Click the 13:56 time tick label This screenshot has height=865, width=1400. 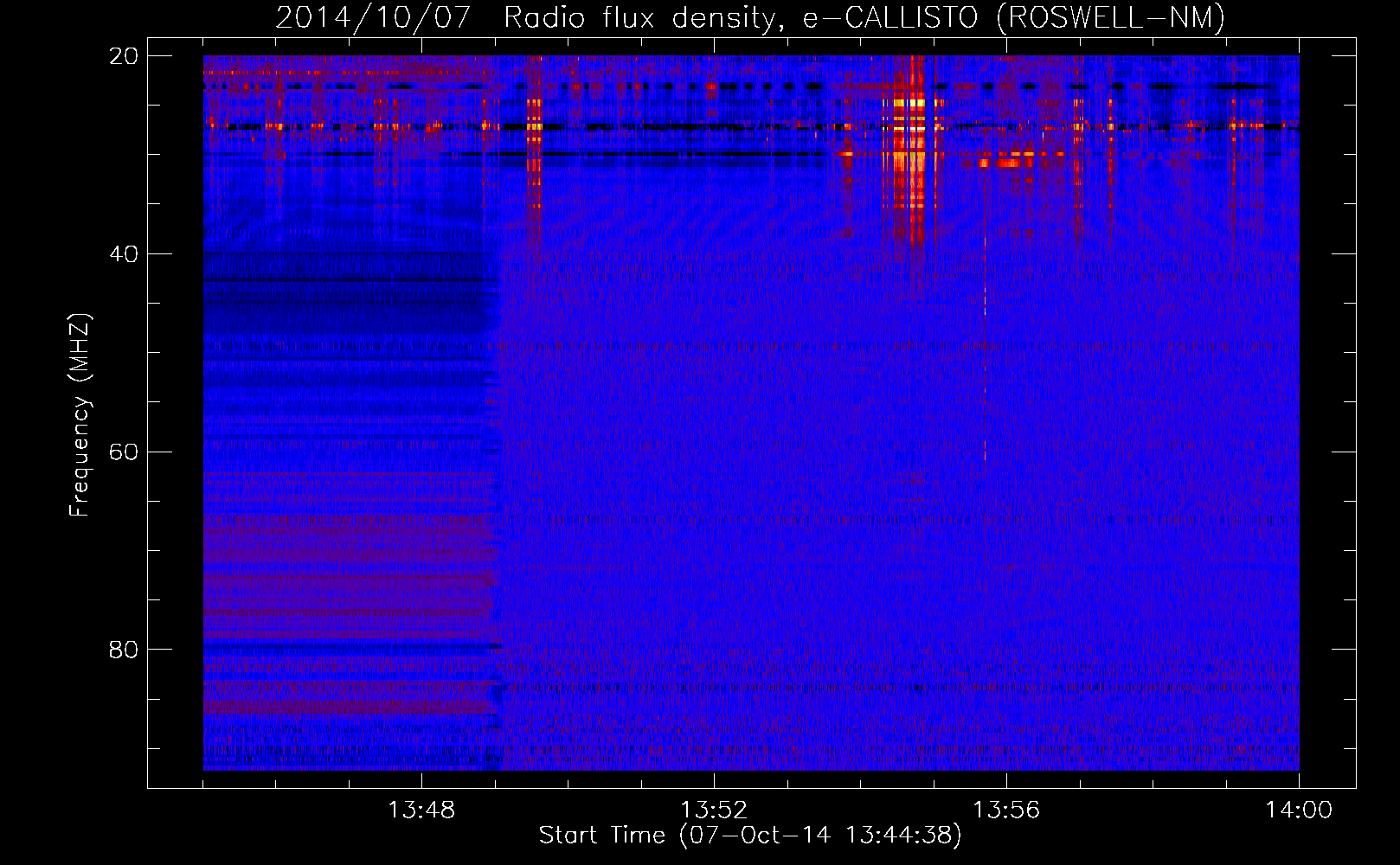(1006, 811)
